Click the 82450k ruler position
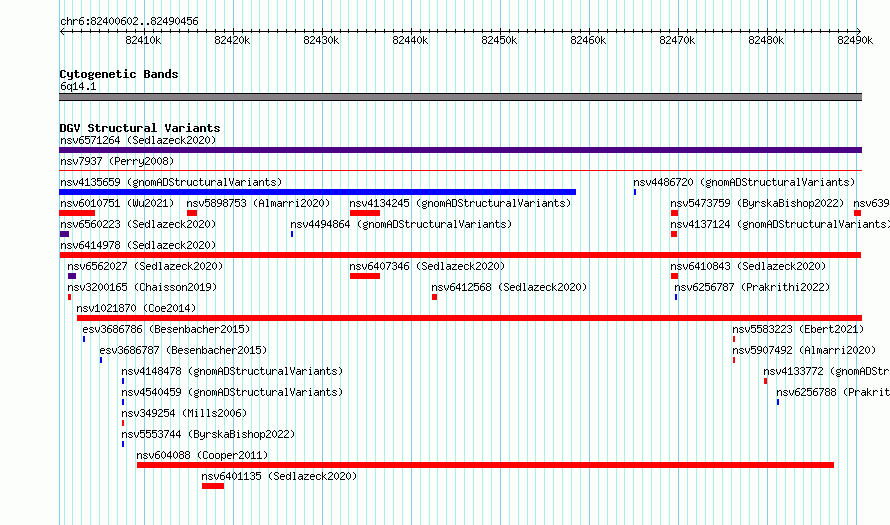Image resolution: width=890 pixels, height=525 pixels. click(499, 40)
